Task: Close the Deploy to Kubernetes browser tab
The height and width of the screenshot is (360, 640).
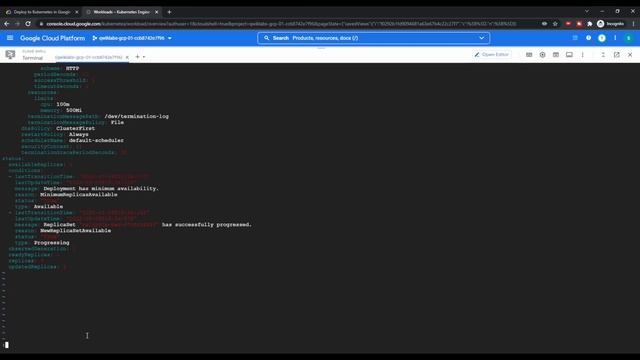Action: point(76,12)
